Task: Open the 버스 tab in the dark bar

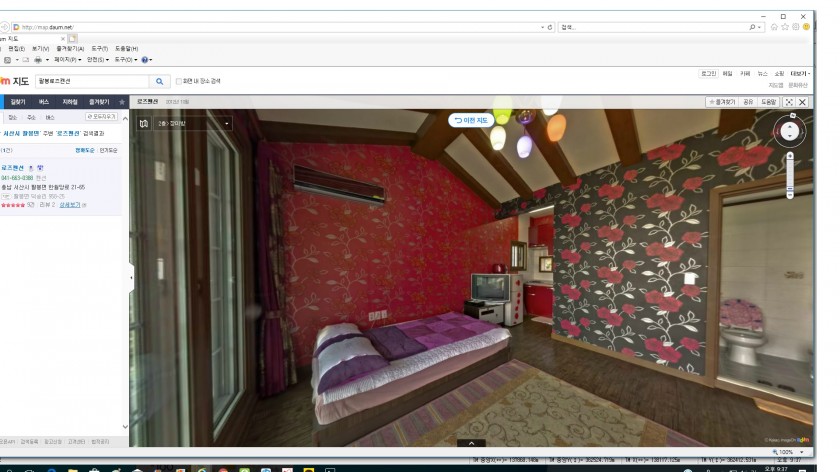Action: coord(44,102)
